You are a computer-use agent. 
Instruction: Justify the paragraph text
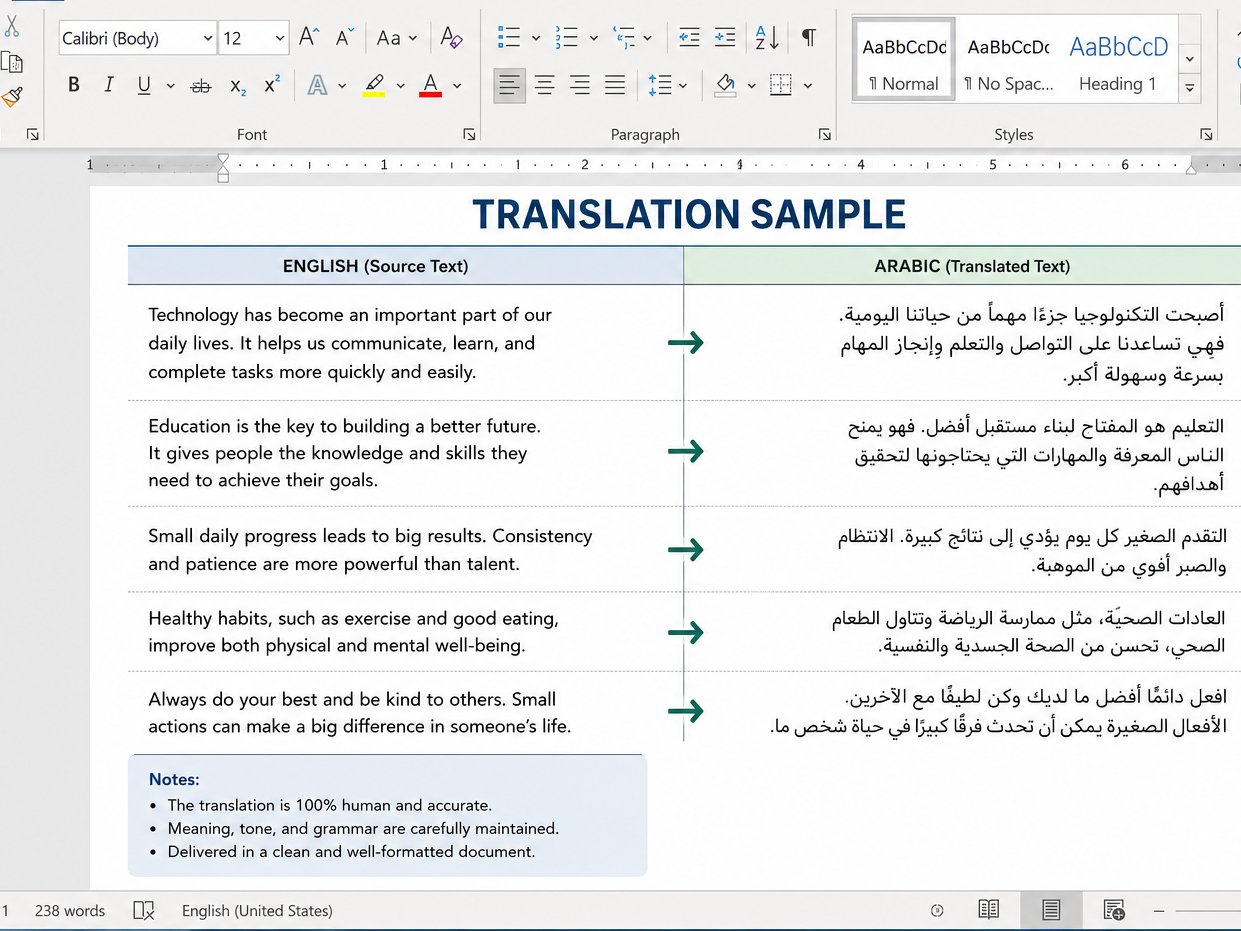[x=615, y=86]
